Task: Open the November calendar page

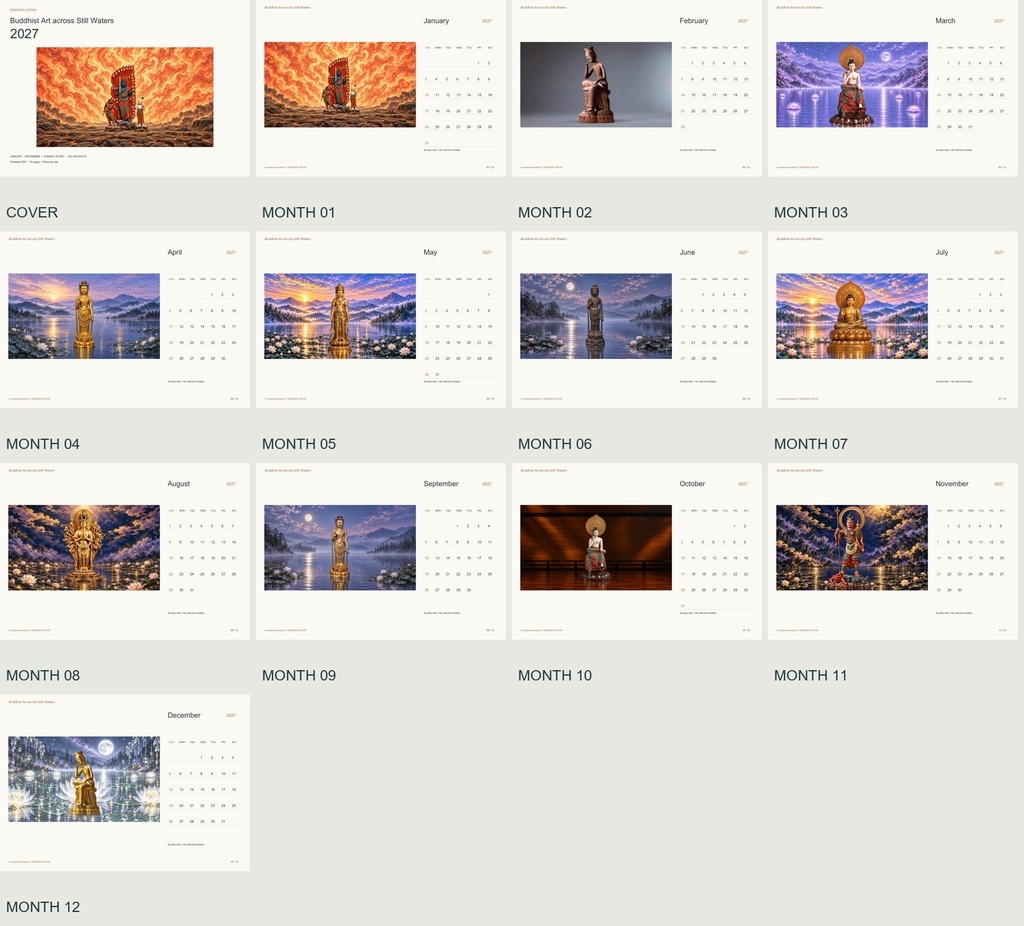Action: [x=893, y=551]
